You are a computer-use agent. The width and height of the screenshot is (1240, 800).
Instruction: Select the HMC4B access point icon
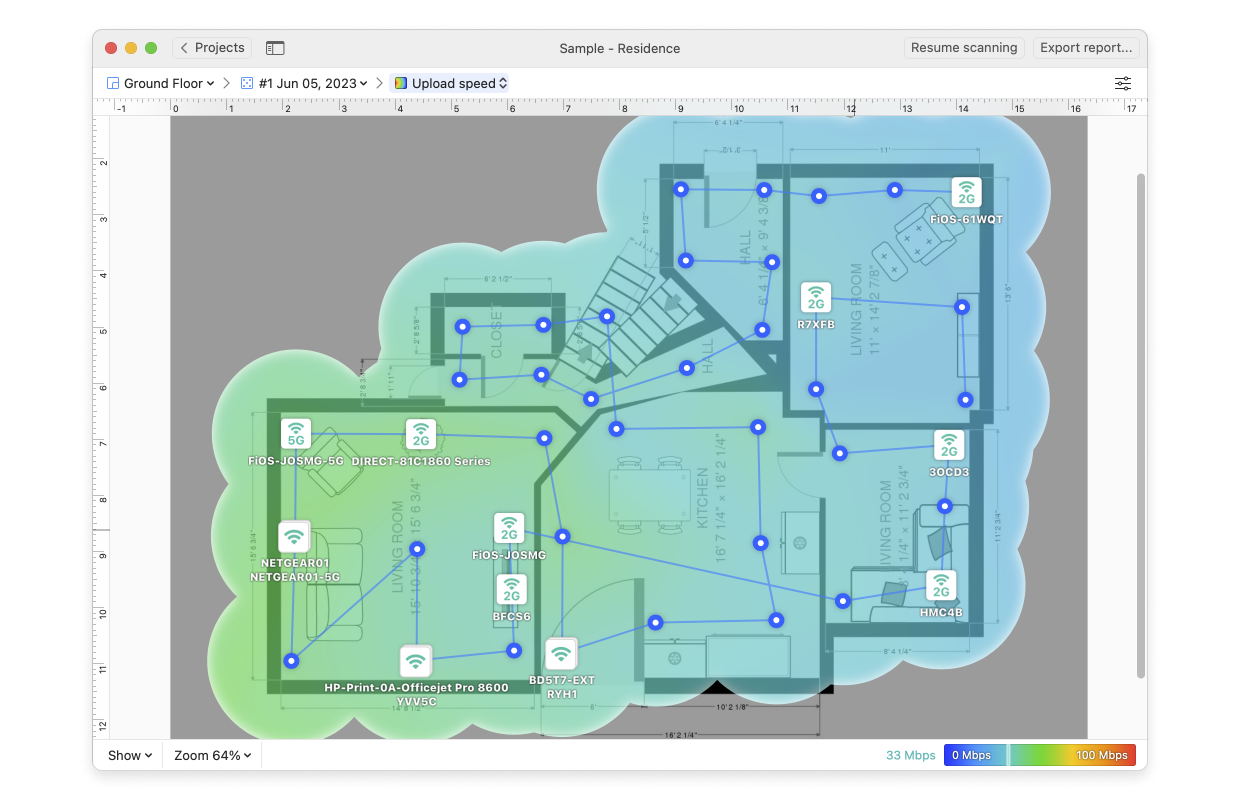[x=940, y=586]
